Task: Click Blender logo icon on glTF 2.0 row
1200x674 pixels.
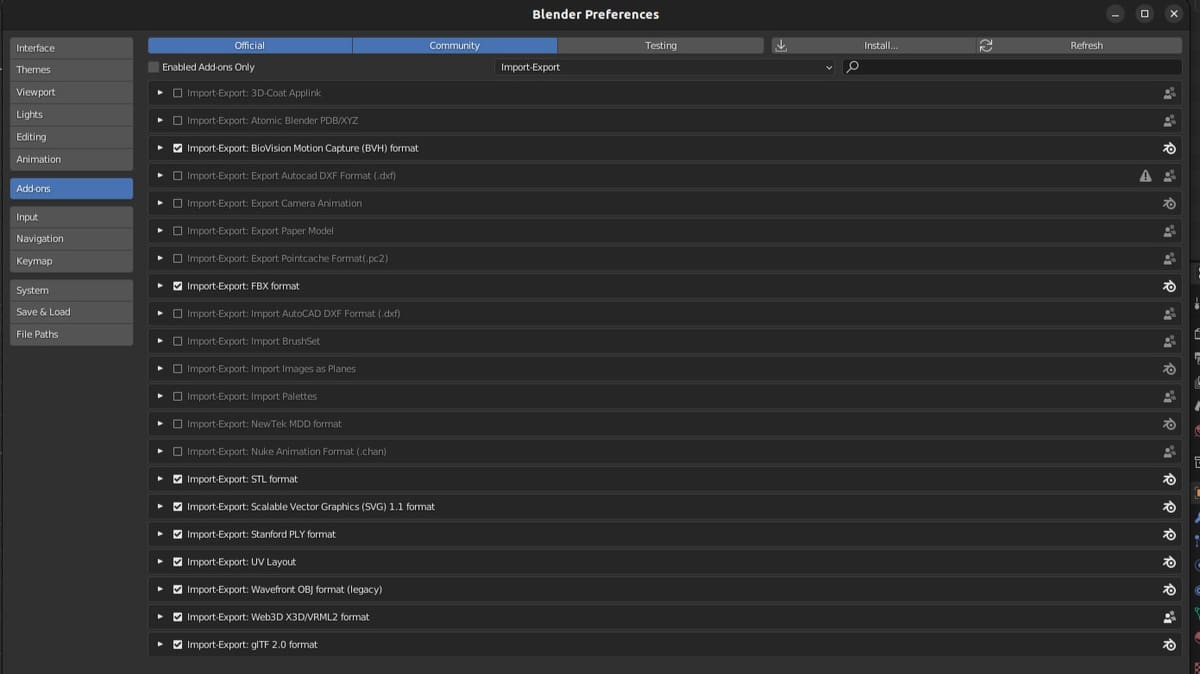Action: (1169, 645)
